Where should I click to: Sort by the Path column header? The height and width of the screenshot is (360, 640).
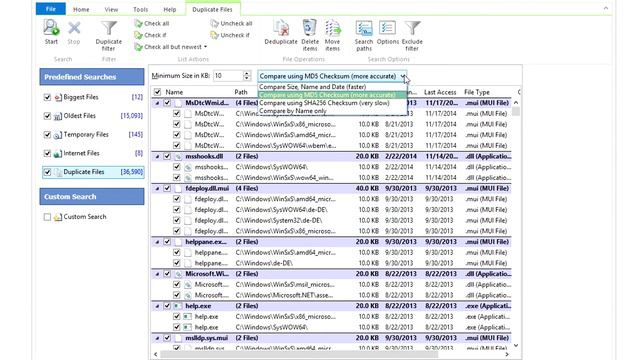click(241, 92)
